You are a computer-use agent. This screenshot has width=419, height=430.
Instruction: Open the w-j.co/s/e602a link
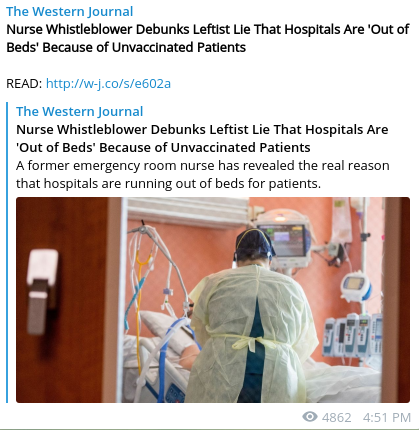click(108, 83)
